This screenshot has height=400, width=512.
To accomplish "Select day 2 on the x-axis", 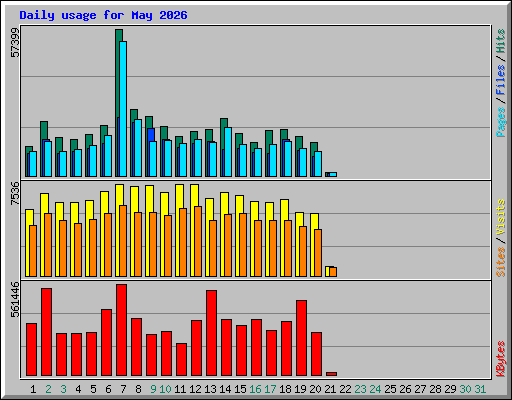I will coord(48,389).
